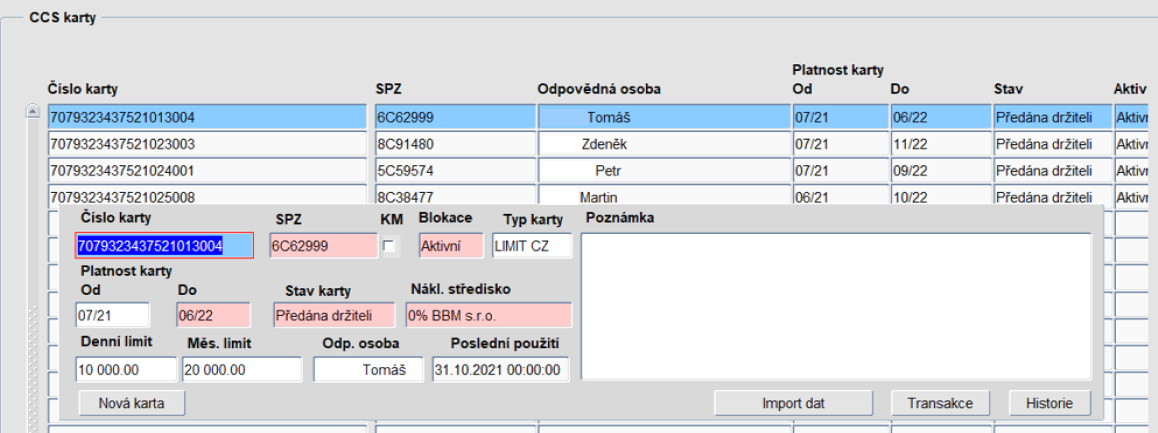Select card row 7079323437521013004 in the table
Viewport: 1158px width, 433px height.
208,117
